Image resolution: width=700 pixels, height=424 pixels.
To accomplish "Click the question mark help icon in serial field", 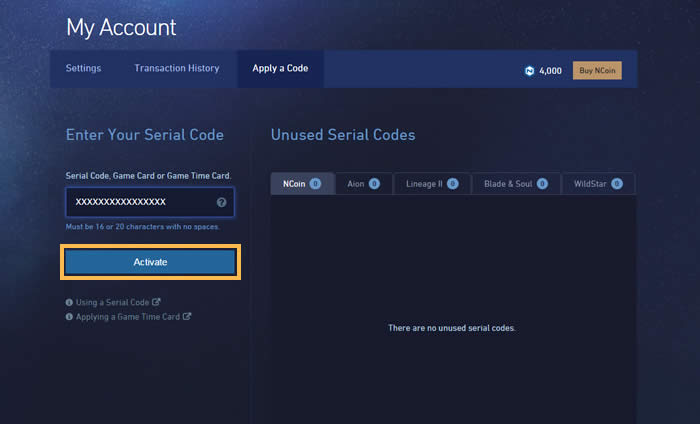I will [x=221, y=202].
